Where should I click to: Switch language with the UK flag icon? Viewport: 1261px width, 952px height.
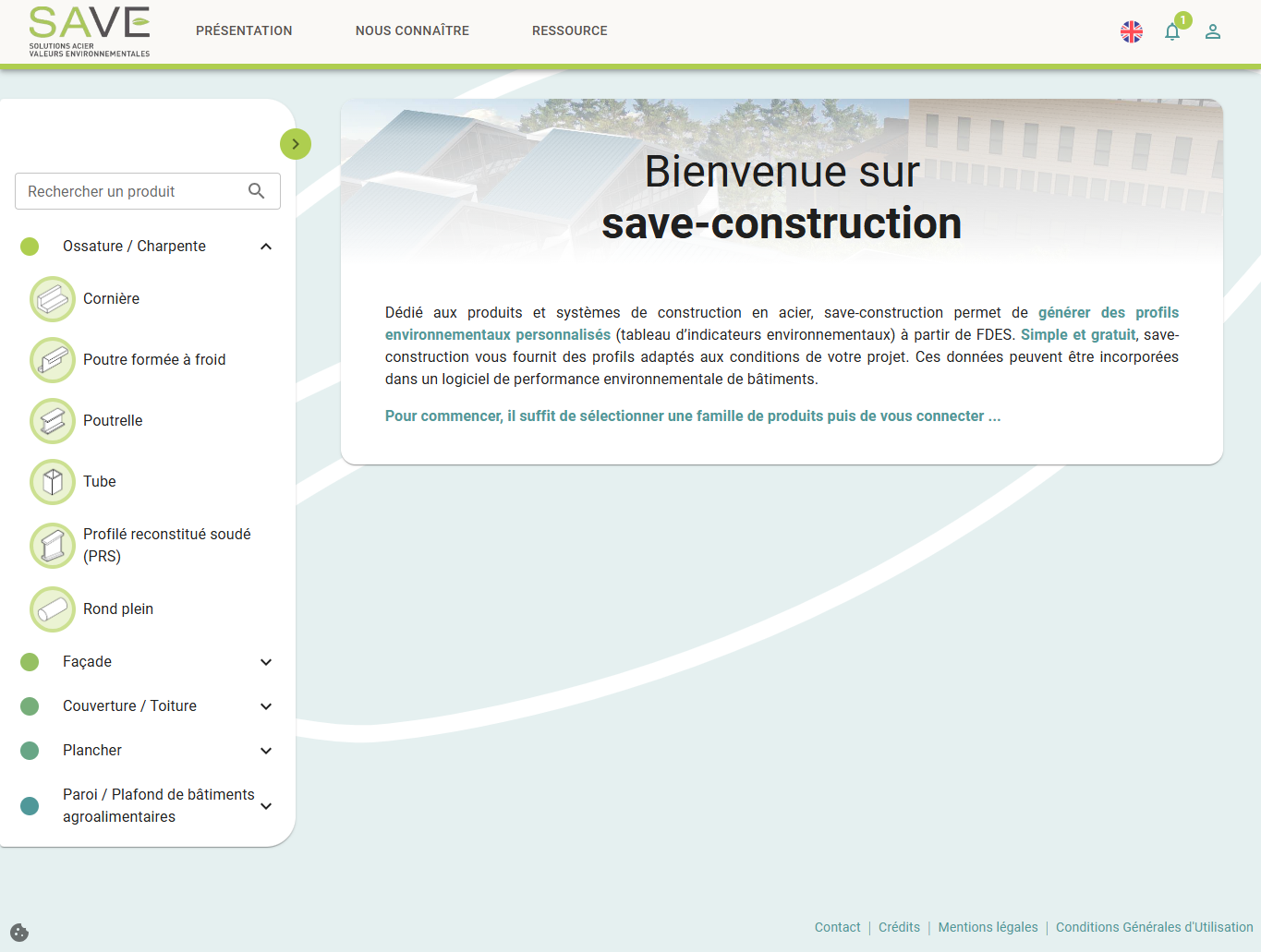[1132, 31]
